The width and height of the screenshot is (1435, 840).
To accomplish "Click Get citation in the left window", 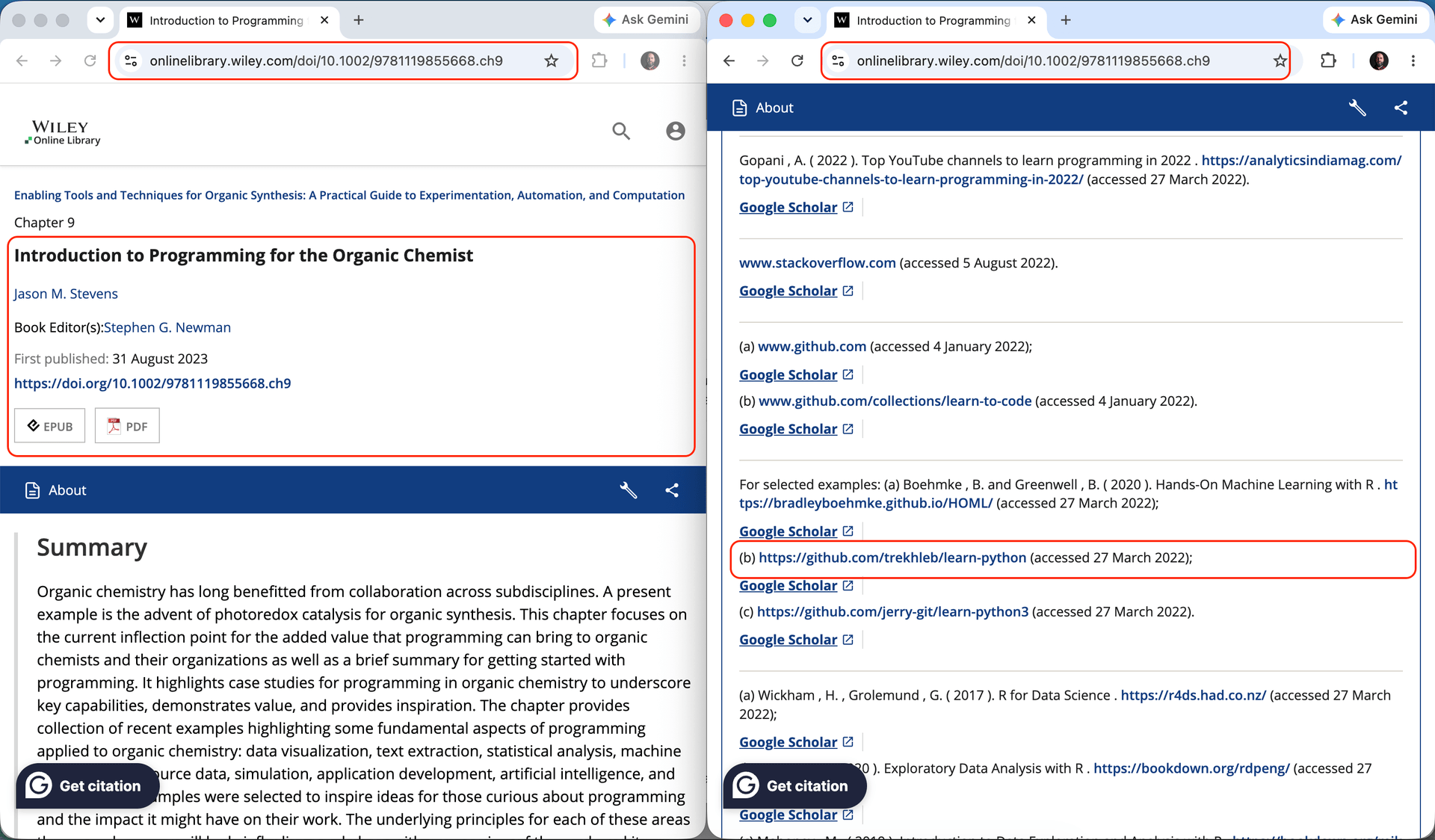I will tap(87, 785).
